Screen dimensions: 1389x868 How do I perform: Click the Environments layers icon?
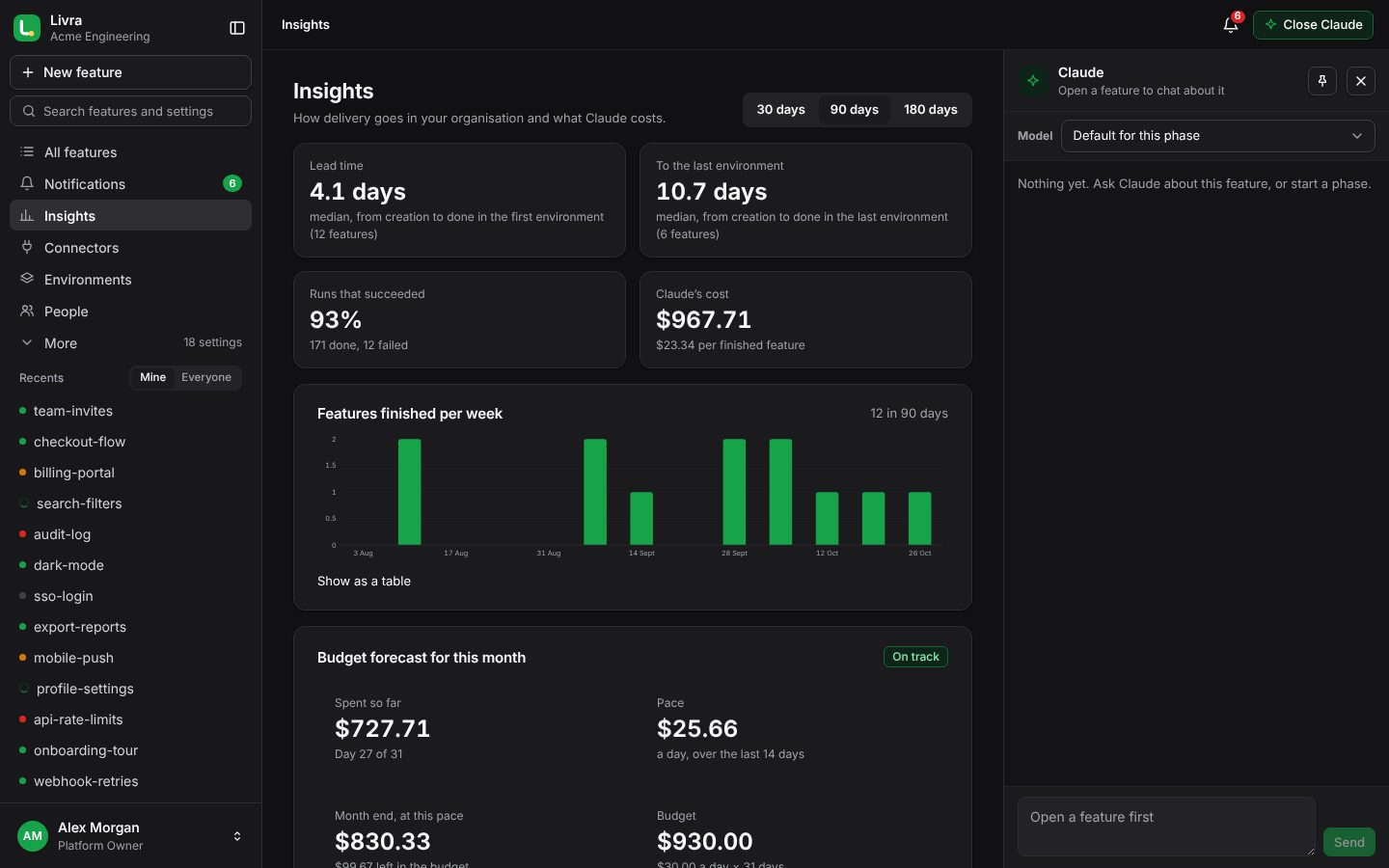(x=27, y=280)
